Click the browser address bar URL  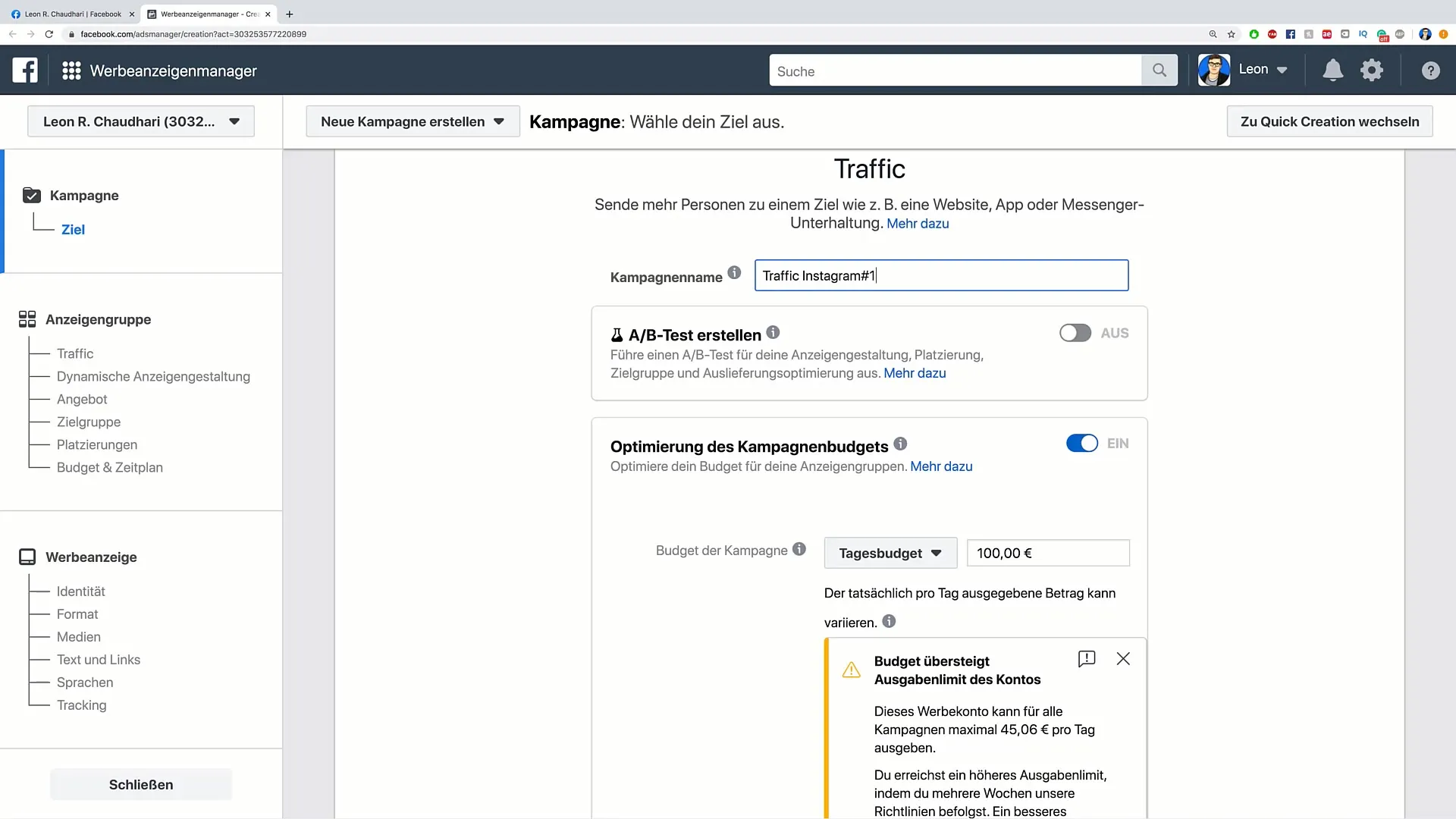(x=193, y=34)
